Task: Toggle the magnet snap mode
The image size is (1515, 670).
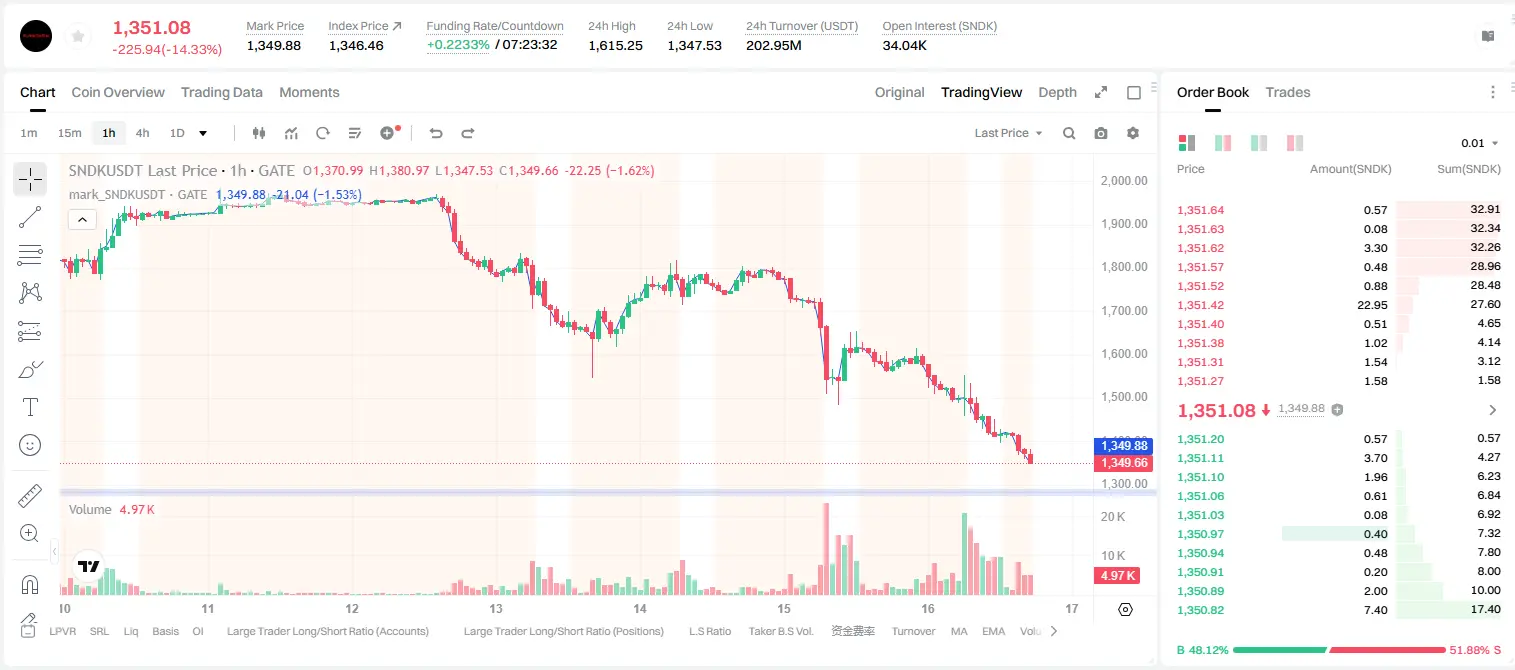Action: pos(30,584)
